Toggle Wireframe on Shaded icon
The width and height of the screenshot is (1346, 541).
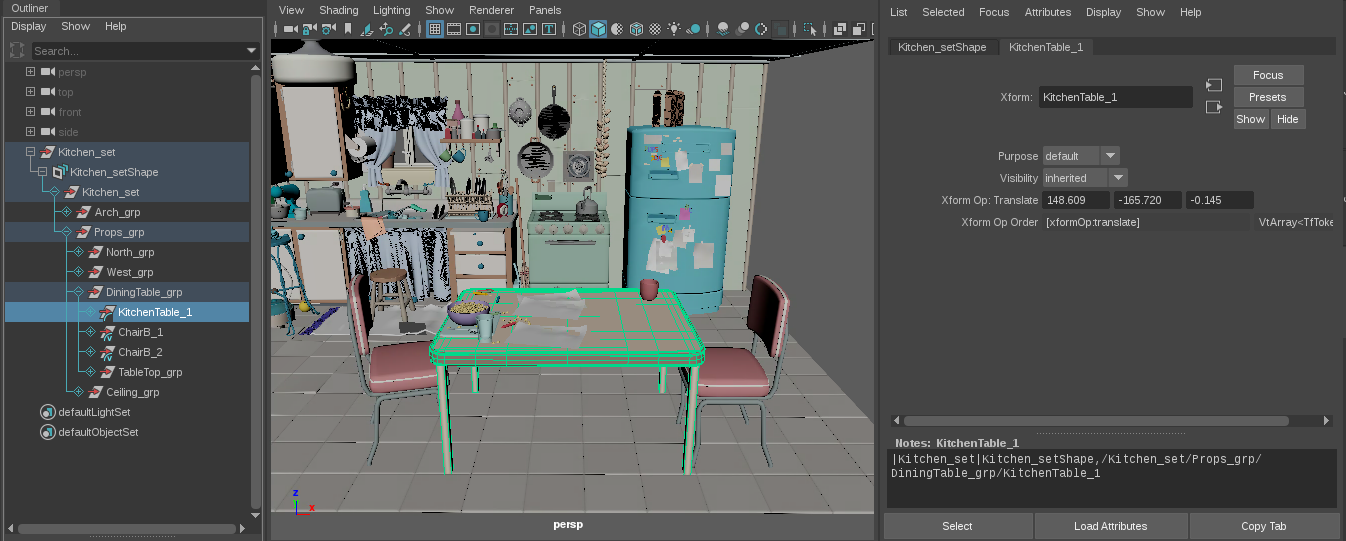click(x=636, y=29)
